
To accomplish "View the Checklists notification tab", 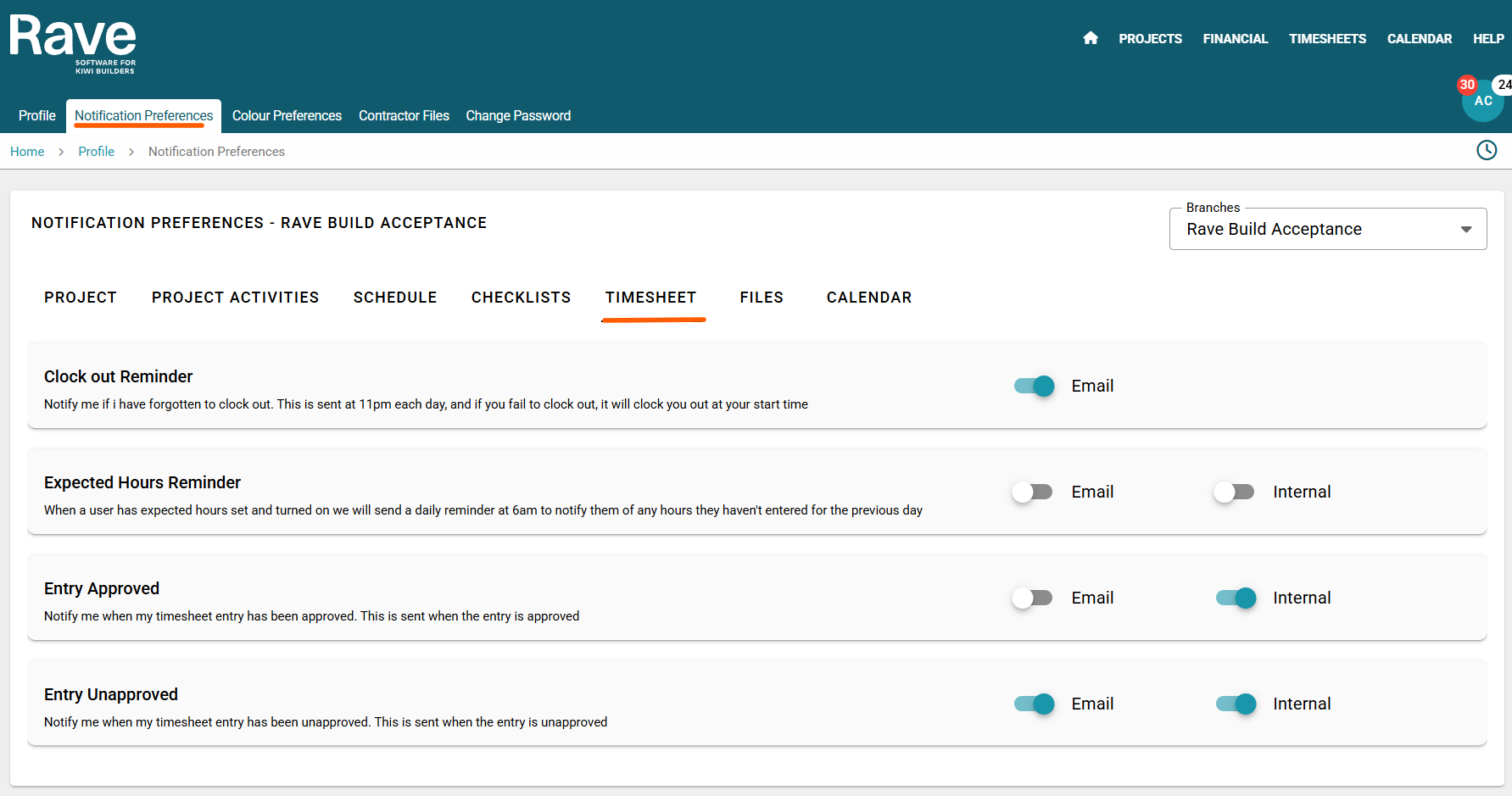I will [522, 298].
